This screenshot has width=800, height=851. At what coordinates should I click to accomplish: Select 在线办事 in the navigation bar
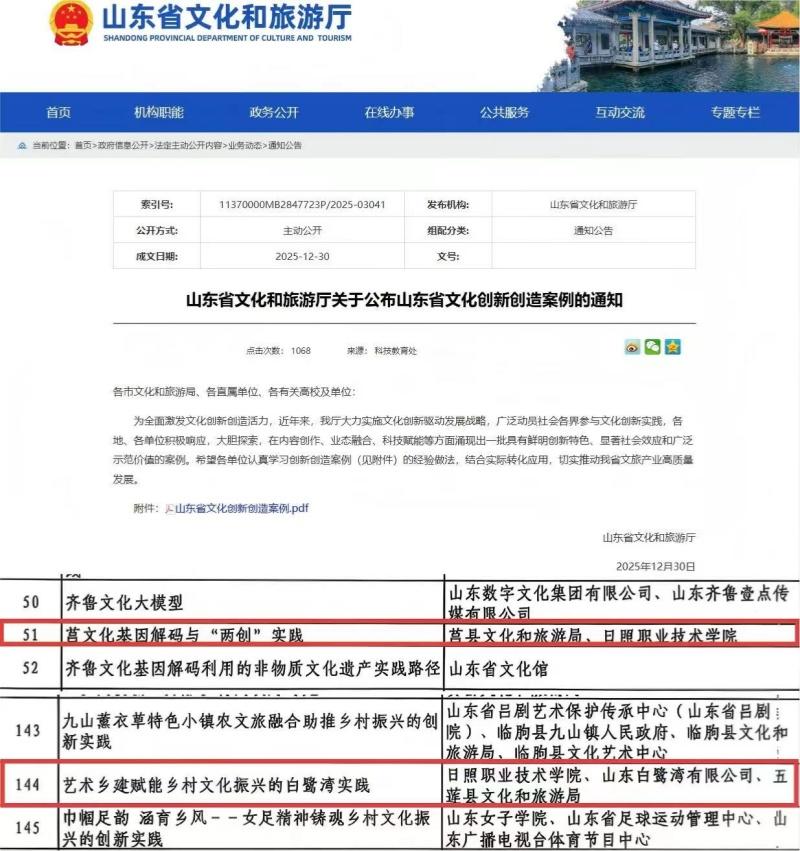click(x=389, y=112)
